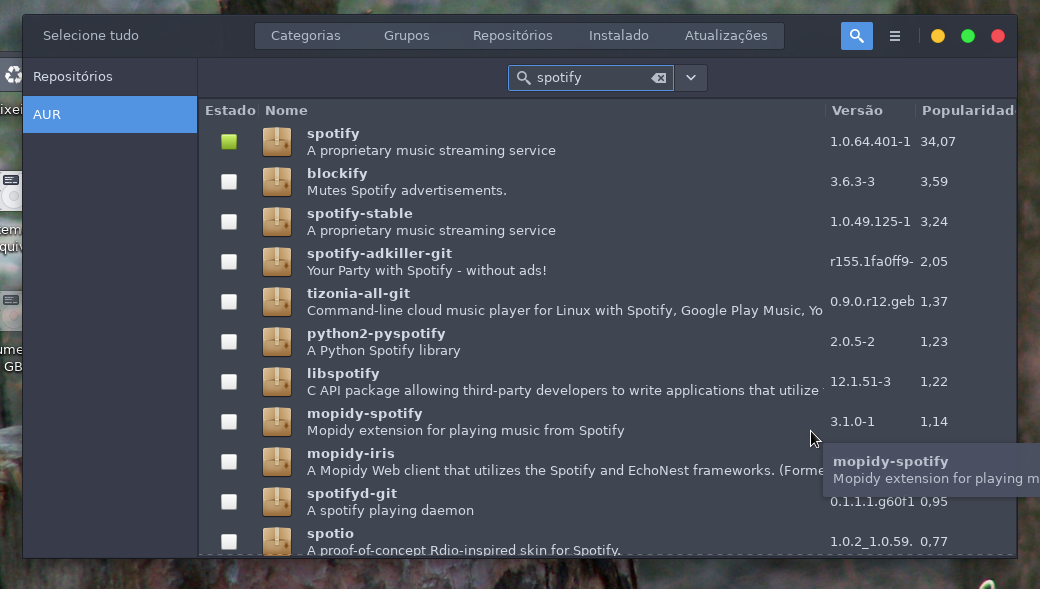Toggle the installed state checkbox for spotify
This screenshot has width=1040, height=589.
(229, 141)
